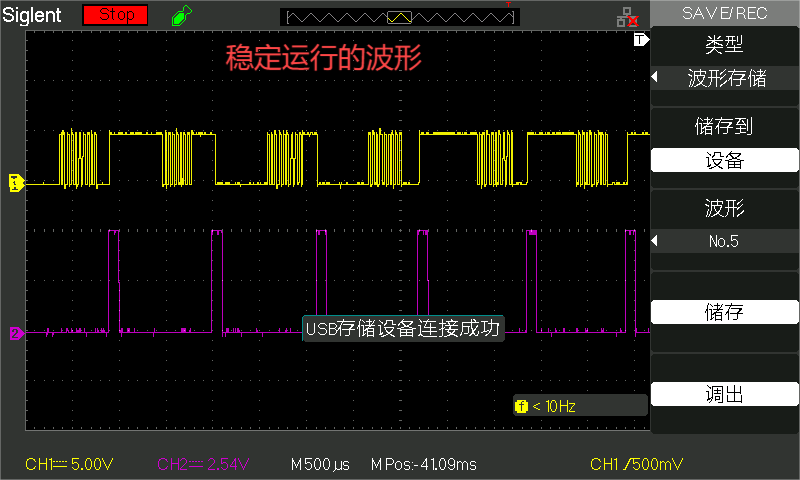Click the SAVE/REC menu title
800x480 pixels.
(x=724, y=13)
